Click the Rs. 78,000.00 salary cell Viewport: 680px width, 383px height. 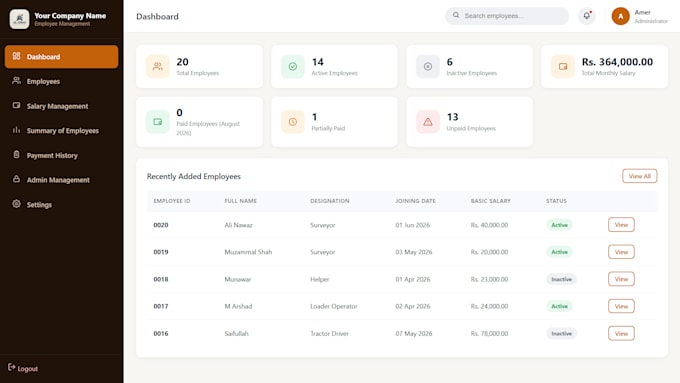(x=489, y=334)
